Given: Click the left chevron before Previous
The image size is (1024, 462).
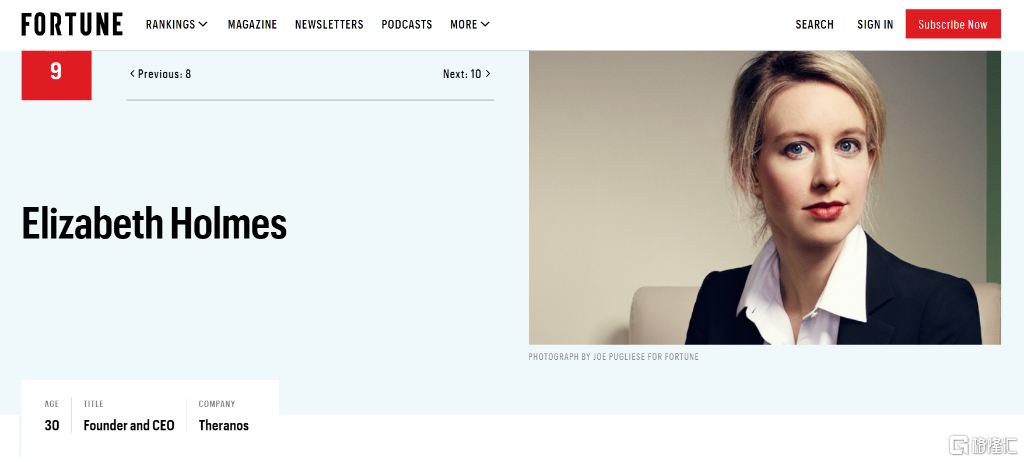Looking at the screenshot, I should [133, 74].
